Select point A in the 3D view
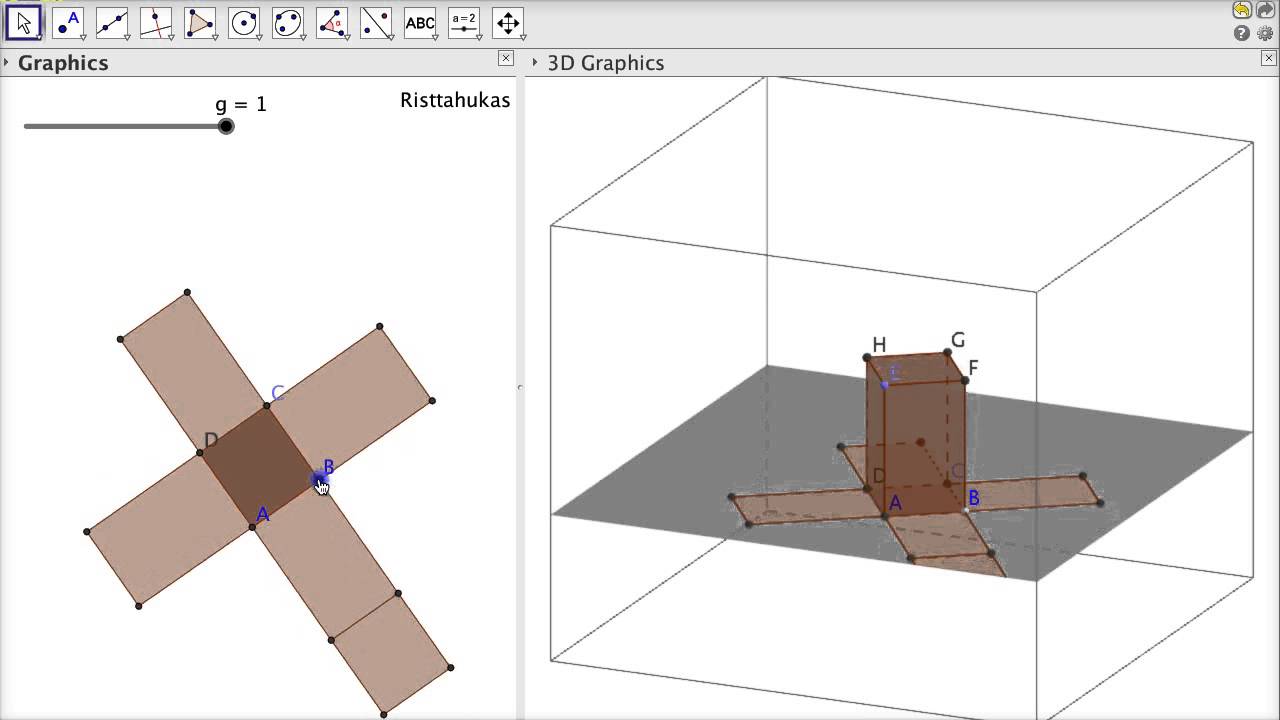Viewport: 1280px width, 720px height. [x=884, y=515]
